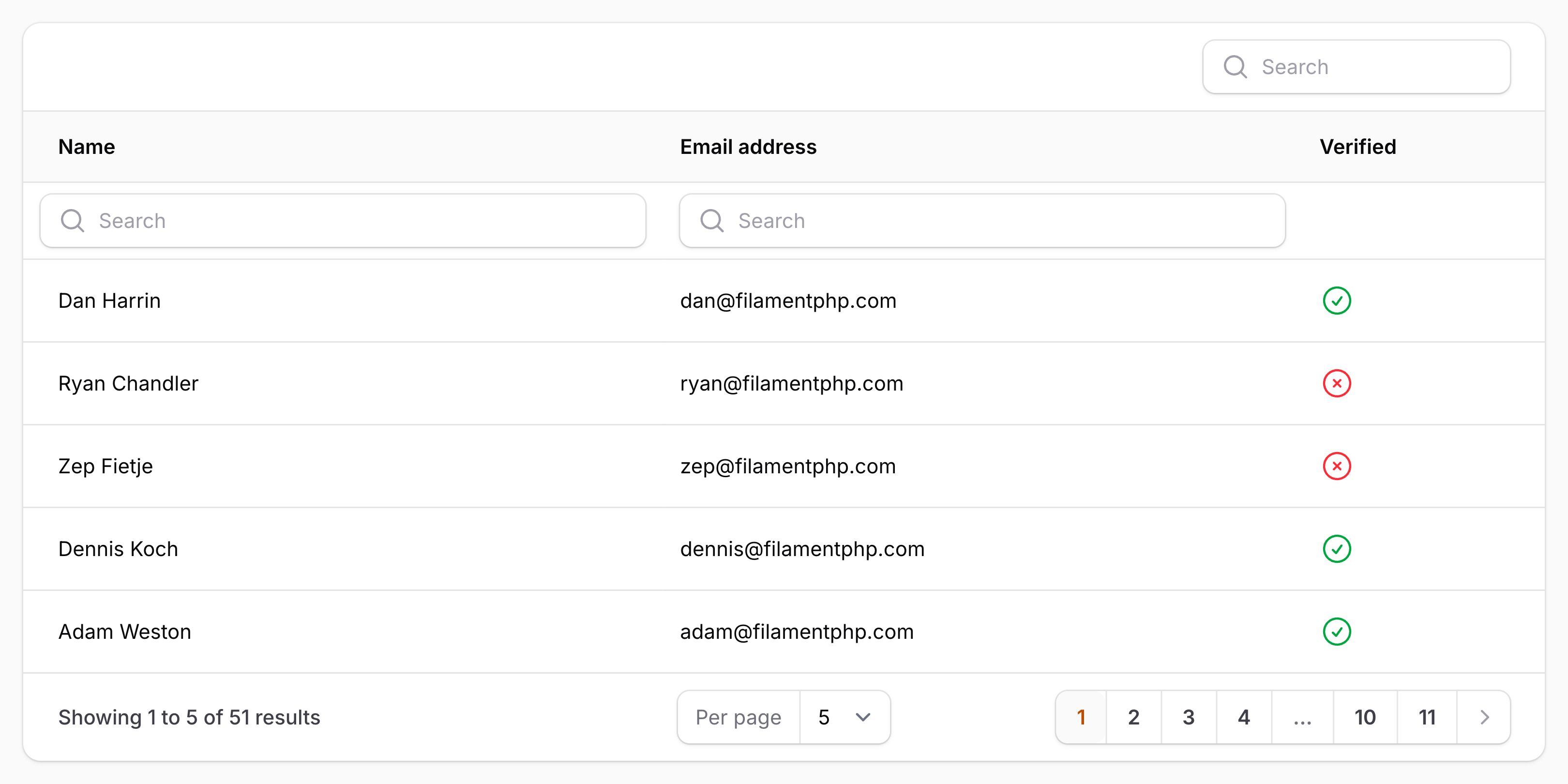
Task: Click Adam Weston's green verified check icon
Action: 1337,632
